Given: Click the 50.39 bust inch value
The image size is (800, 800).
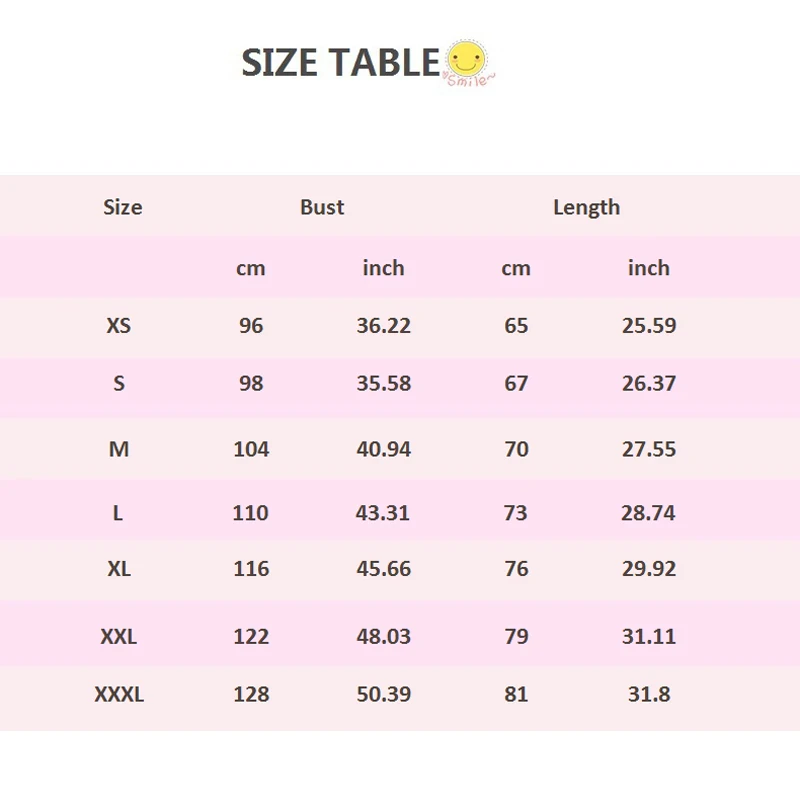Looking at the screenshot, I should 384,694.
